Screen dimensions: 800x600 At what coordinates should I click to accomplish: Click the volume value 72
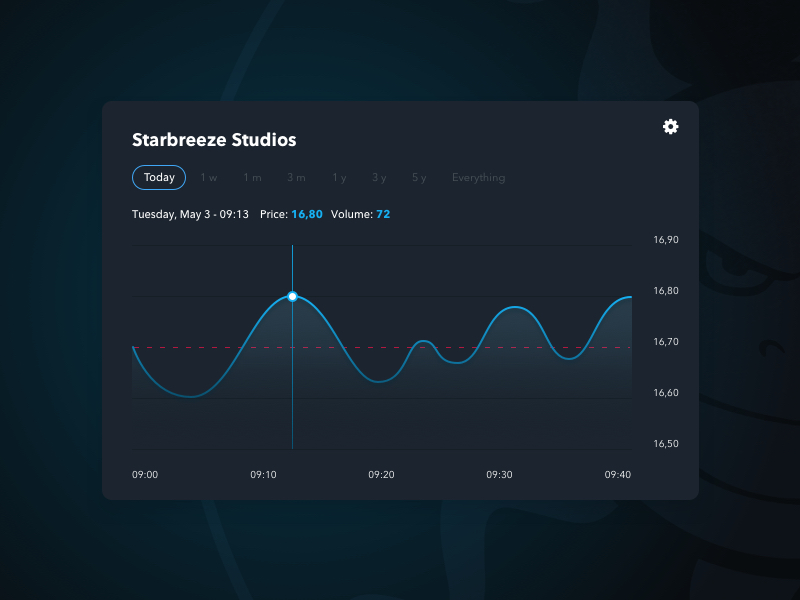point(383,214)
